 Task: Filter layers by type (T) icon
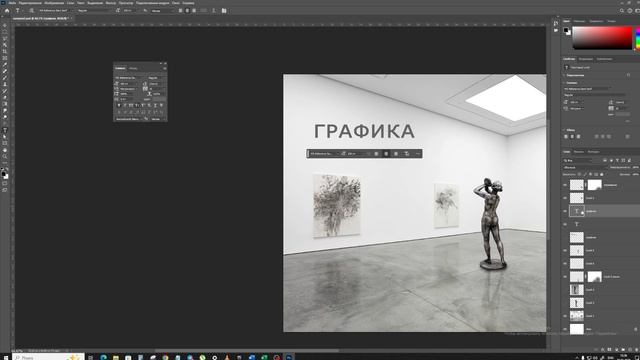(x=617, y=160)
